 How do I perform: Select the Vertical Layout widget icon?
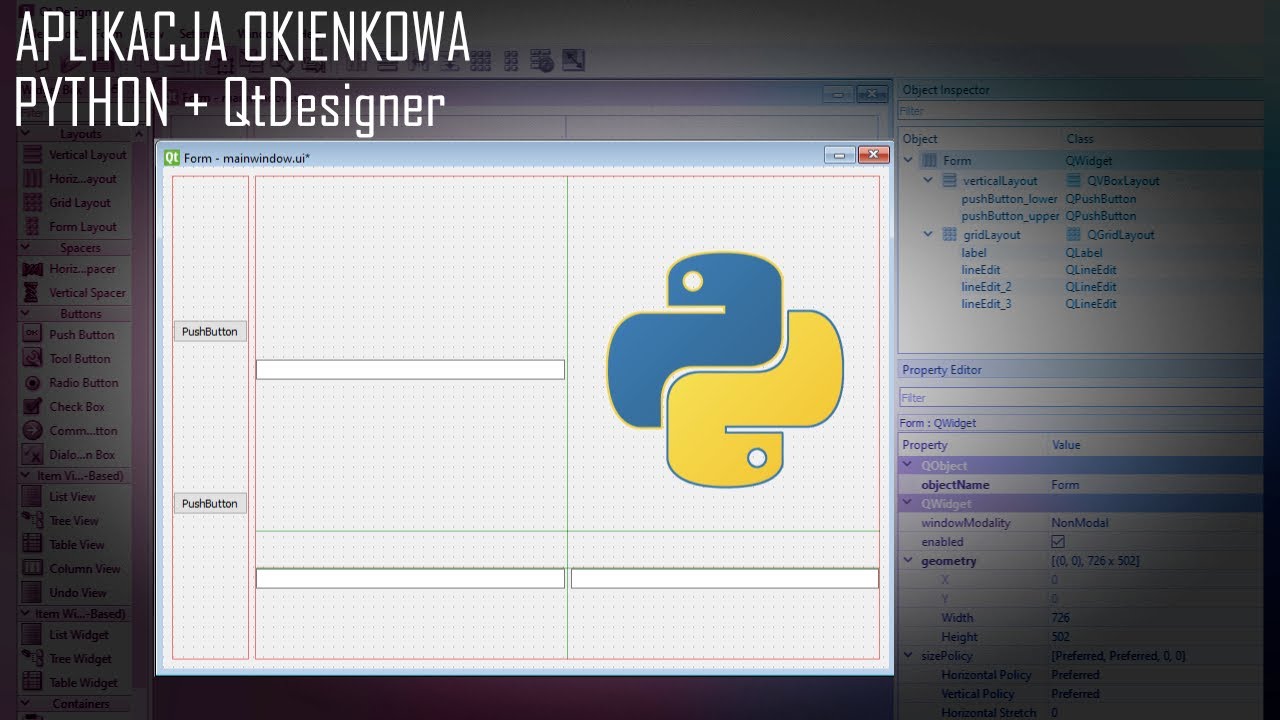[32, 155]
